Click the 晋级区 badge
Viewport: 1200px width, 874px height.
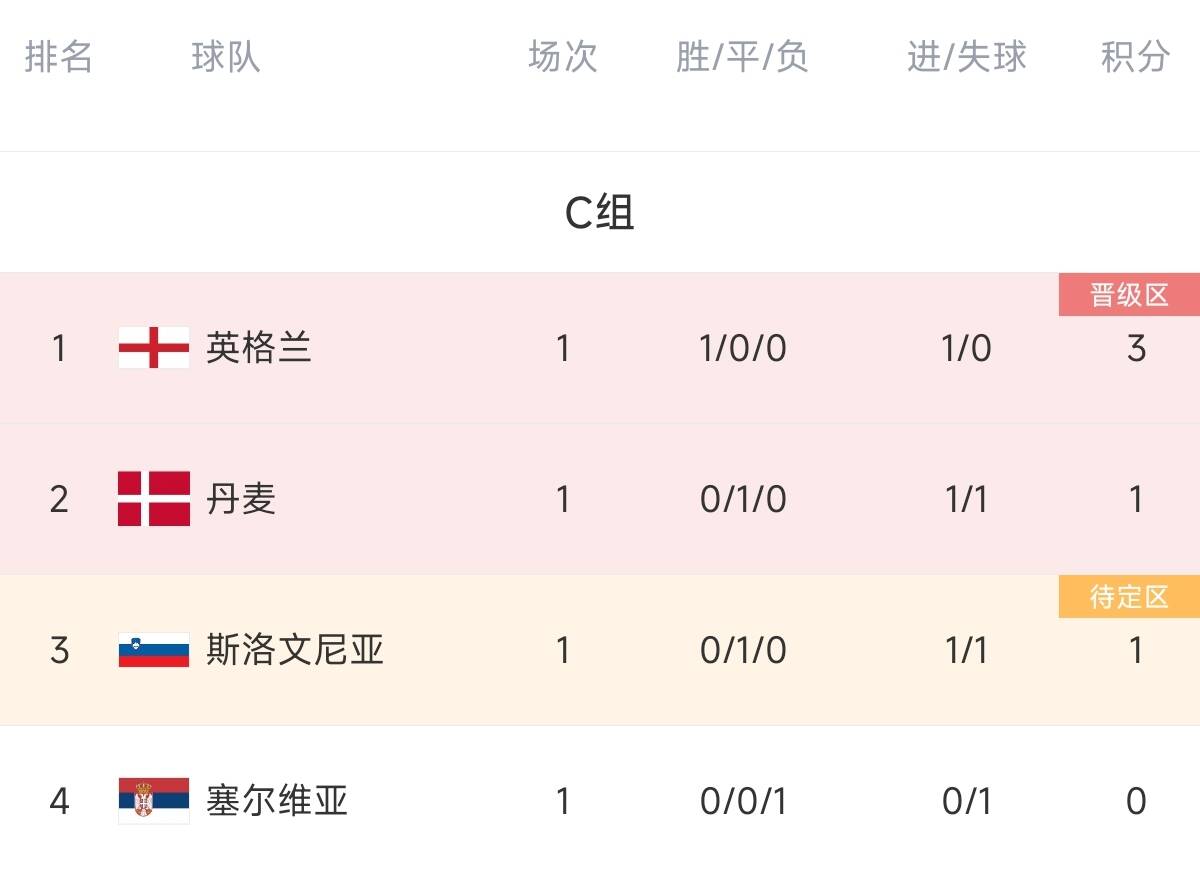[x=1129, y=295]
